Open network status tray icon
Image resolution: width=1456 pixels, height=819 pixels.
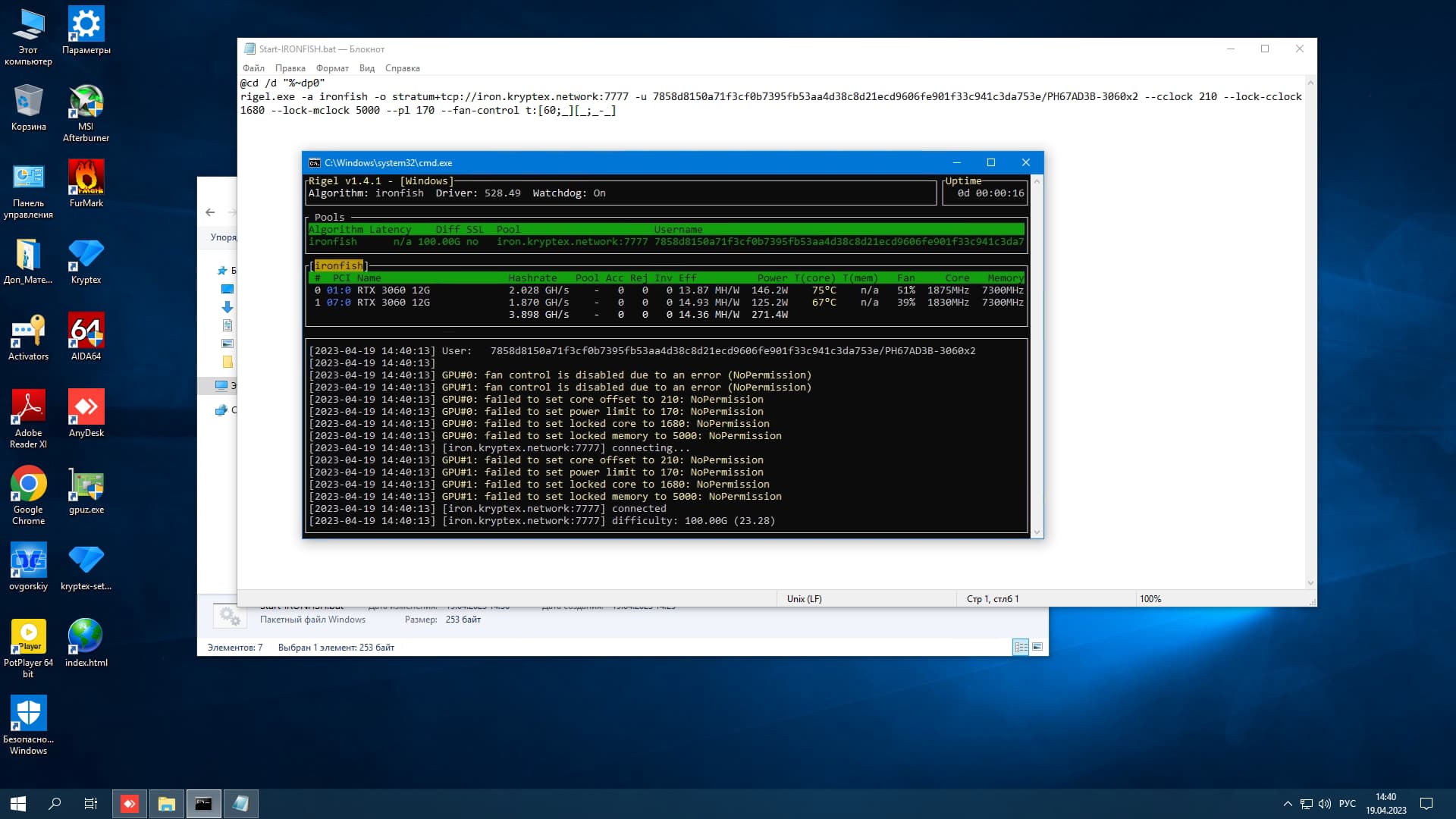1307,804
